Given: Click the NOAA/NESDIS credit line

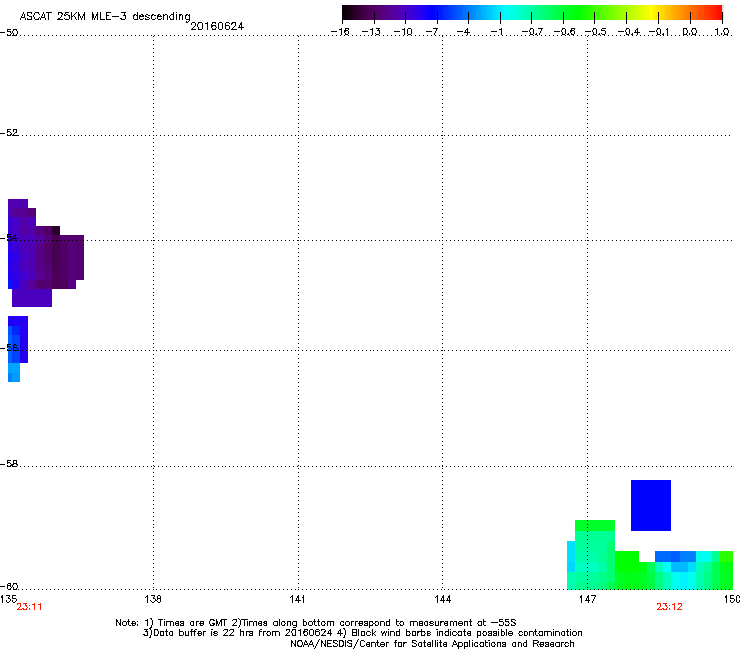Looking at the screenshot, I should [432, 644].
